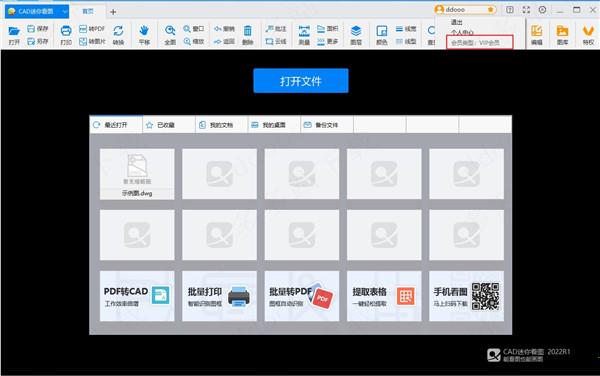
Task: Select the 线型 line type tool
Action: coord(406,41)
